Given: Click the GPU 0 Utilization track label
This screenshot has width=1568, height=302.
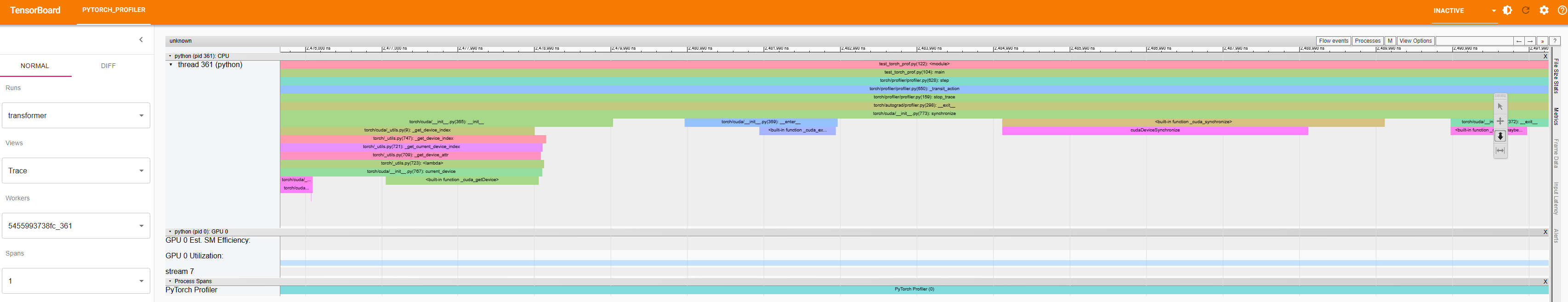Looking at the screenshot, I should [x=194, y=256].
